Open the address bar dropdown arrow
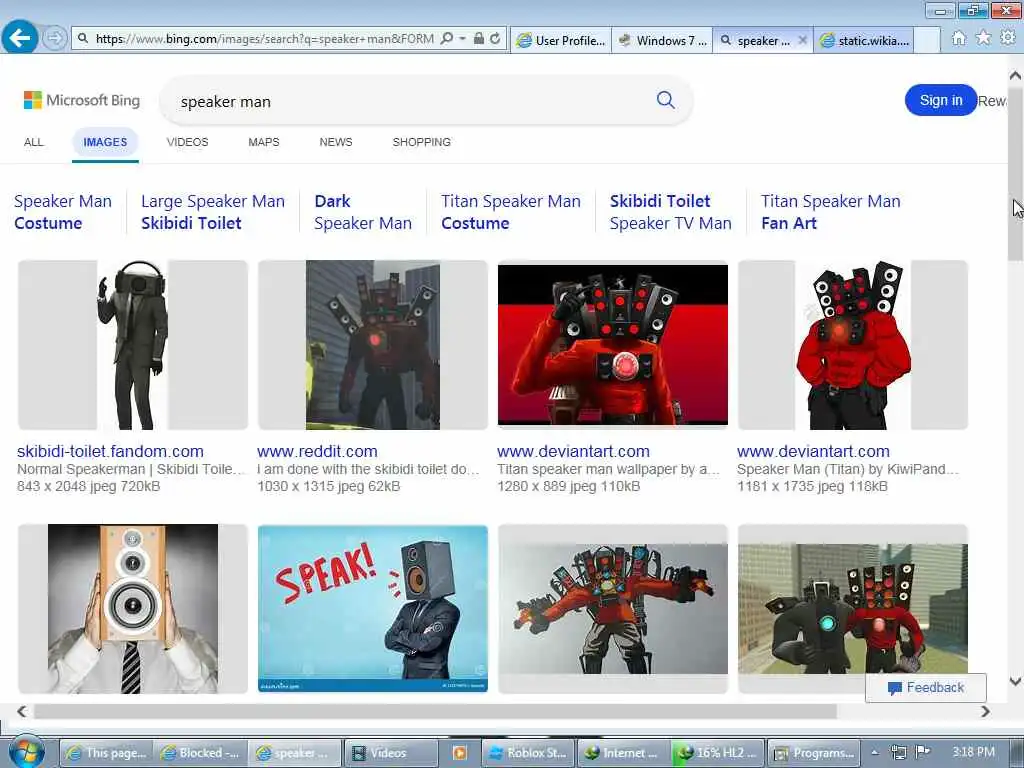The height and width of the screenshot is (768, 1024). [x=462, y=39]
